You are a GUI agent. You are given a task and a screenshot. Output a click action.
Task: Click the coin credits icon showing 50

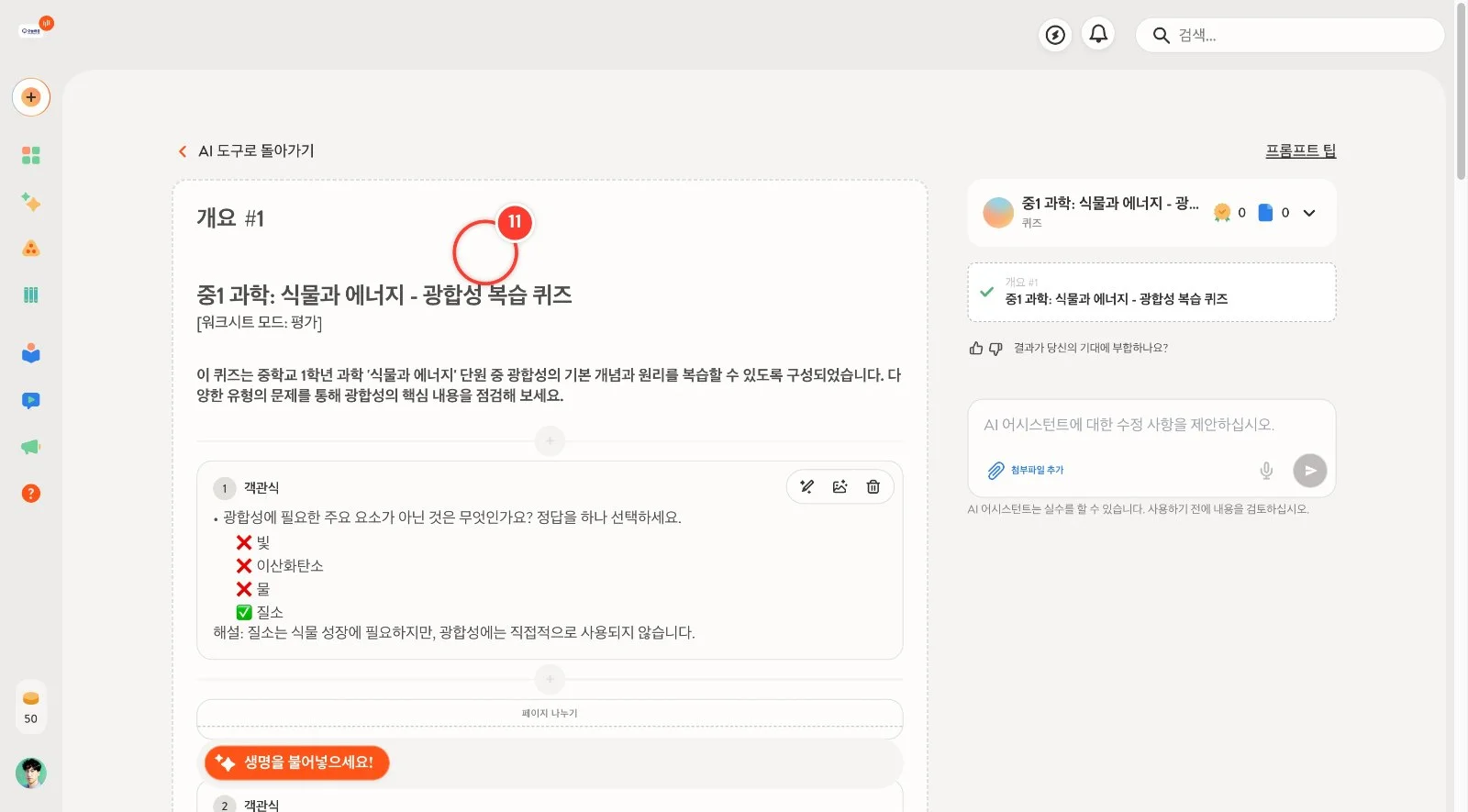point(31,706)
